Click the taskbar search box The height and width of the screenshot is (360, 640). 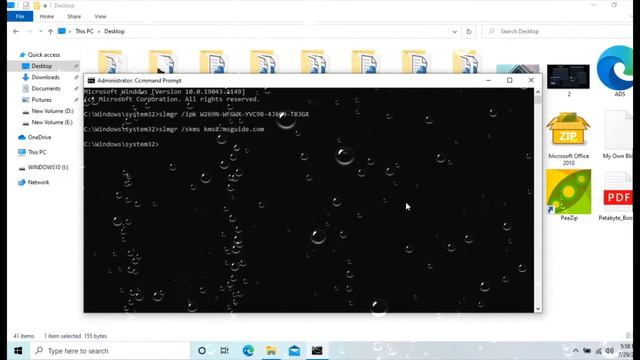coord(109,351)
